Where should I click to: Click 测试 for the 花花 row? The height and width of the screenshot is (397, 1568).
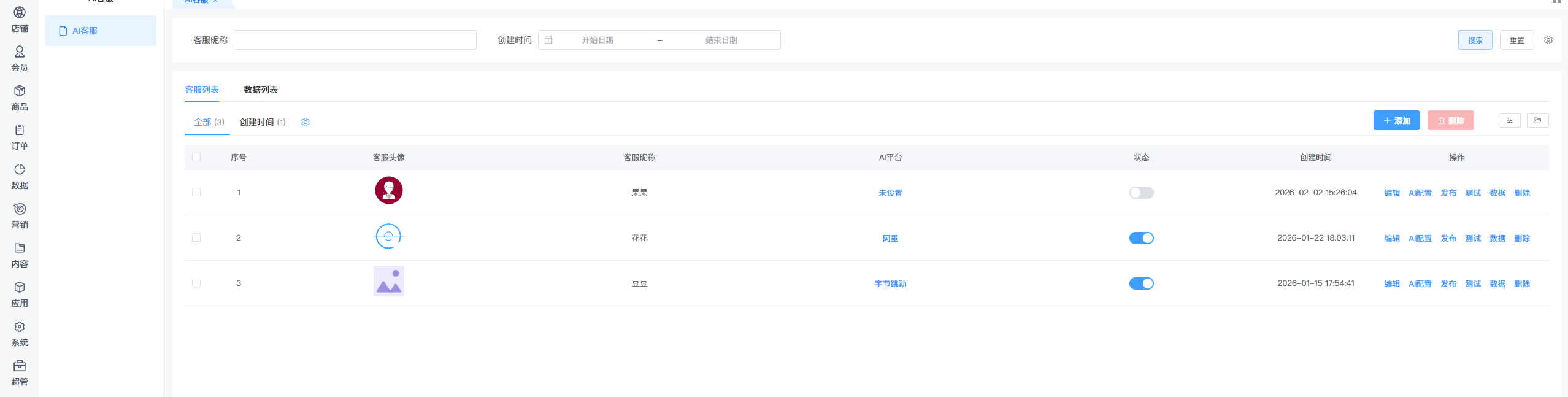1473,238
